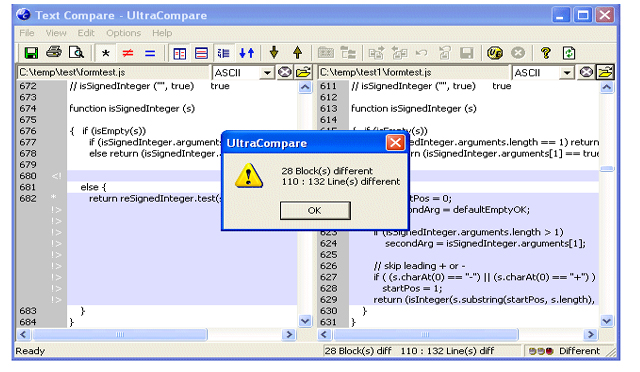This screenshot has width=640, height=372.
Task: Jump to previous difference with up arrow
Action: (x=298, y=53)
